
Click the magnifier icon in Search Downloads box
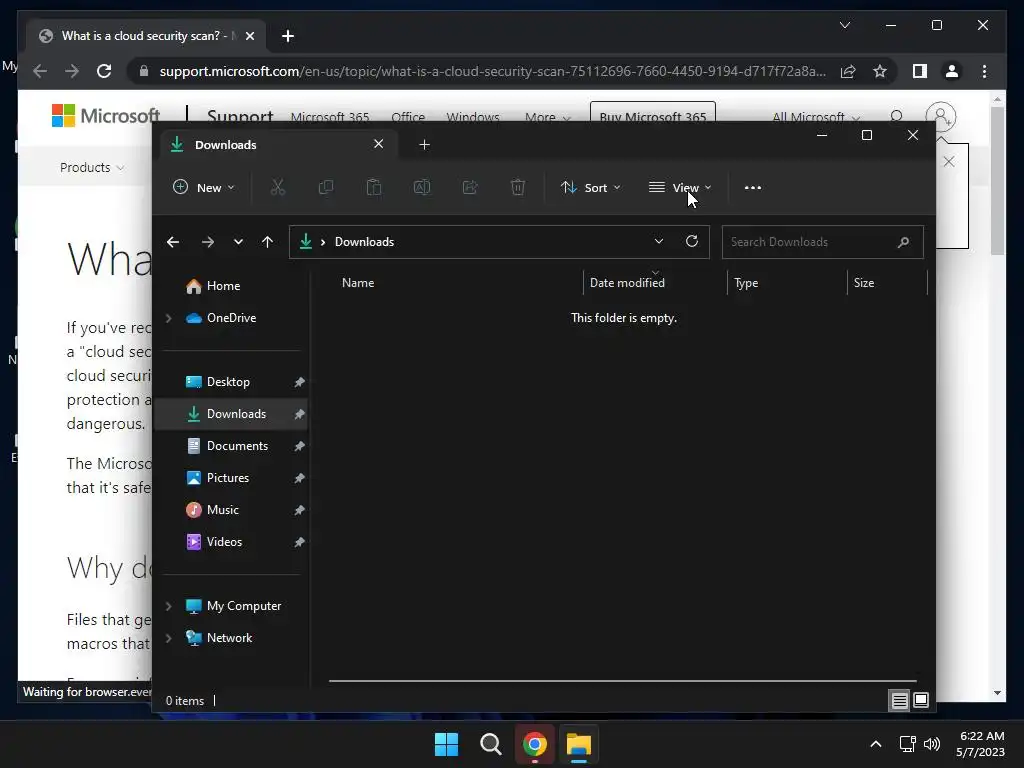[903, 242]
